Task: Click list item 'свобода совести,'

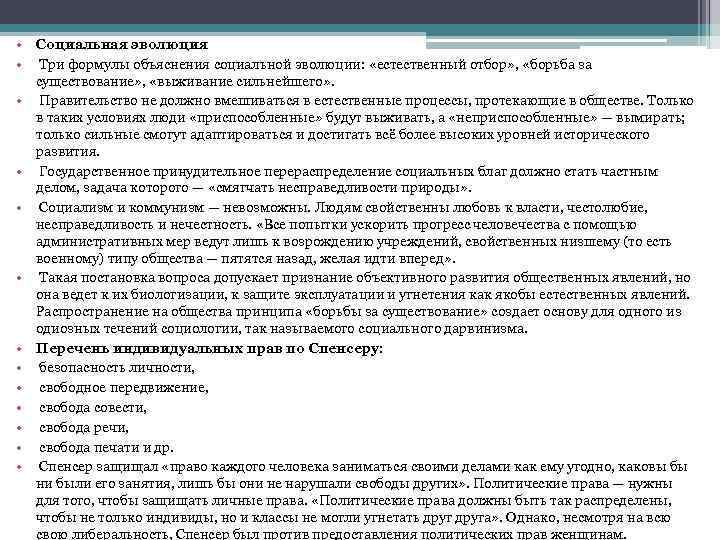Action: tap(93, 407)
